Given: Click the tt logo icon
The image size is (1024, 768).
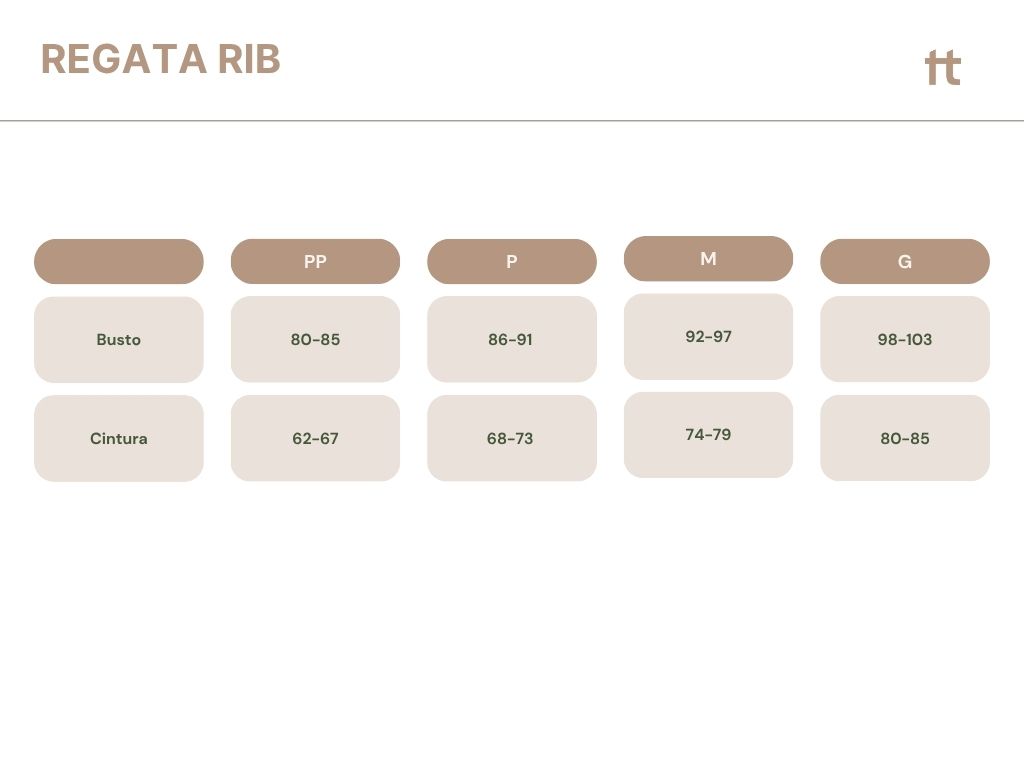Looking at the screenshot, I should (x=943, y=68).
